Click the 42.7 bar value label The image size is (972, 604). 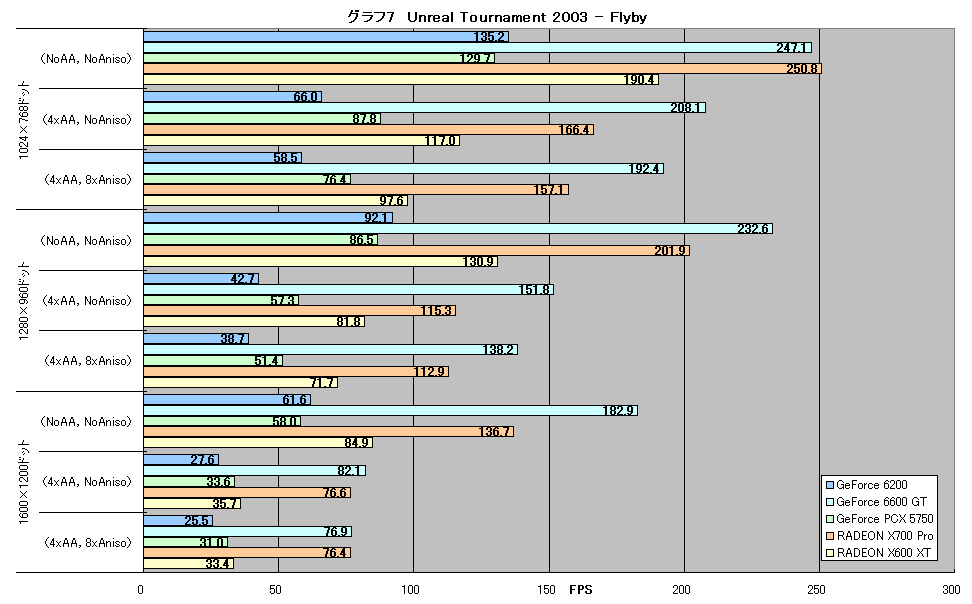click(x=243, y=279)
